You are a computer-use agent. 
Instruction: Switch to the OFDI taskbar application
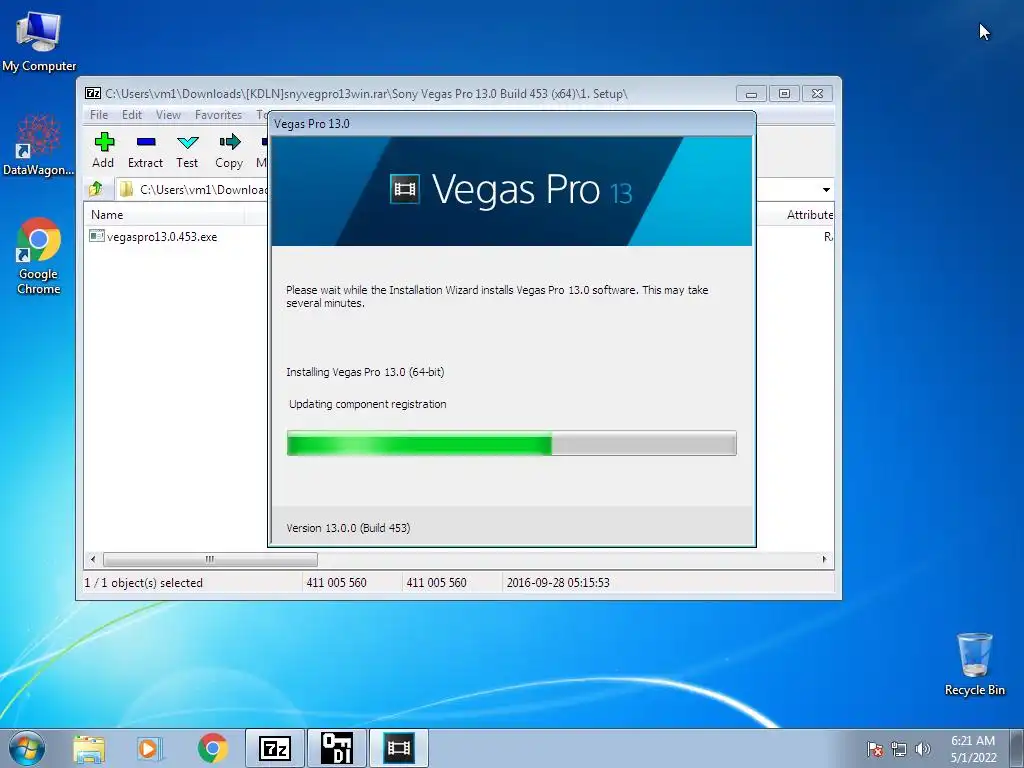337,748
